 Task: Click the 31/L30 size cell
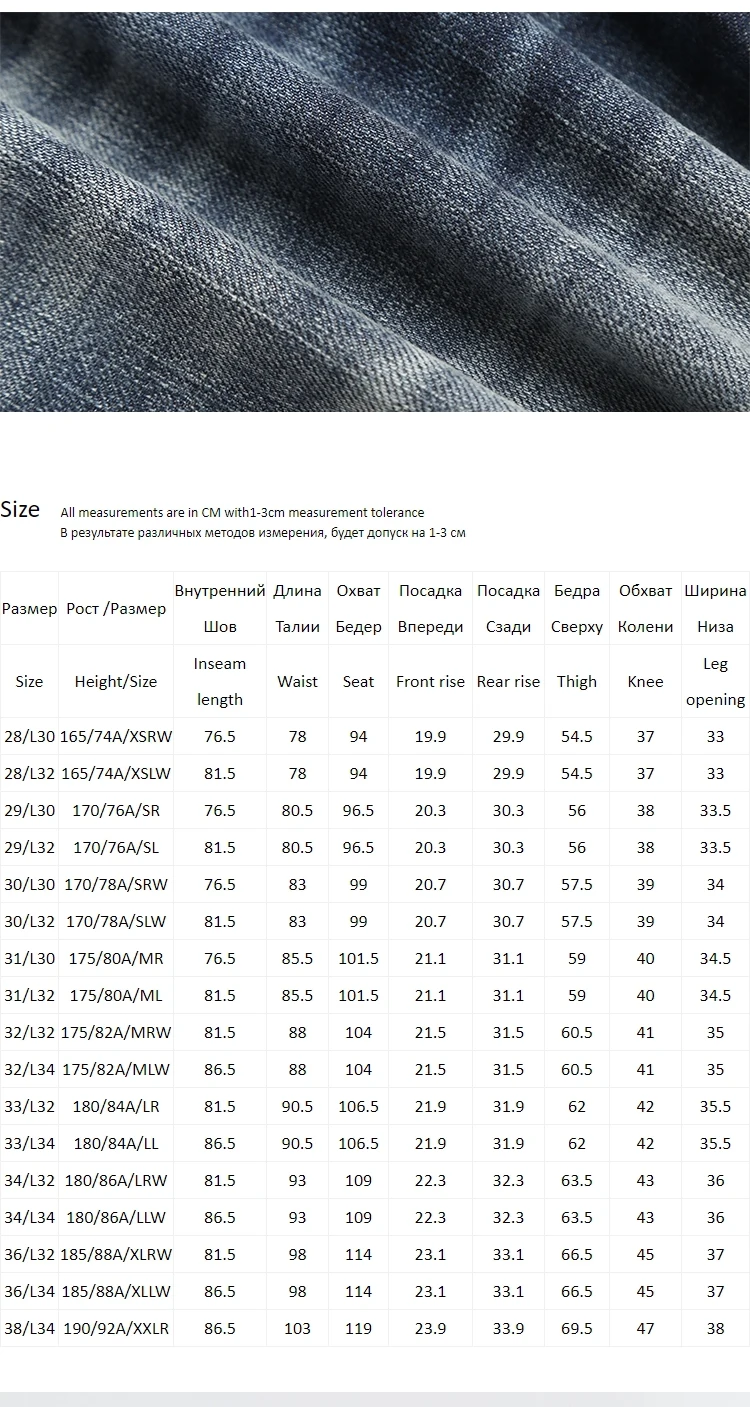[x=29, y=958]
